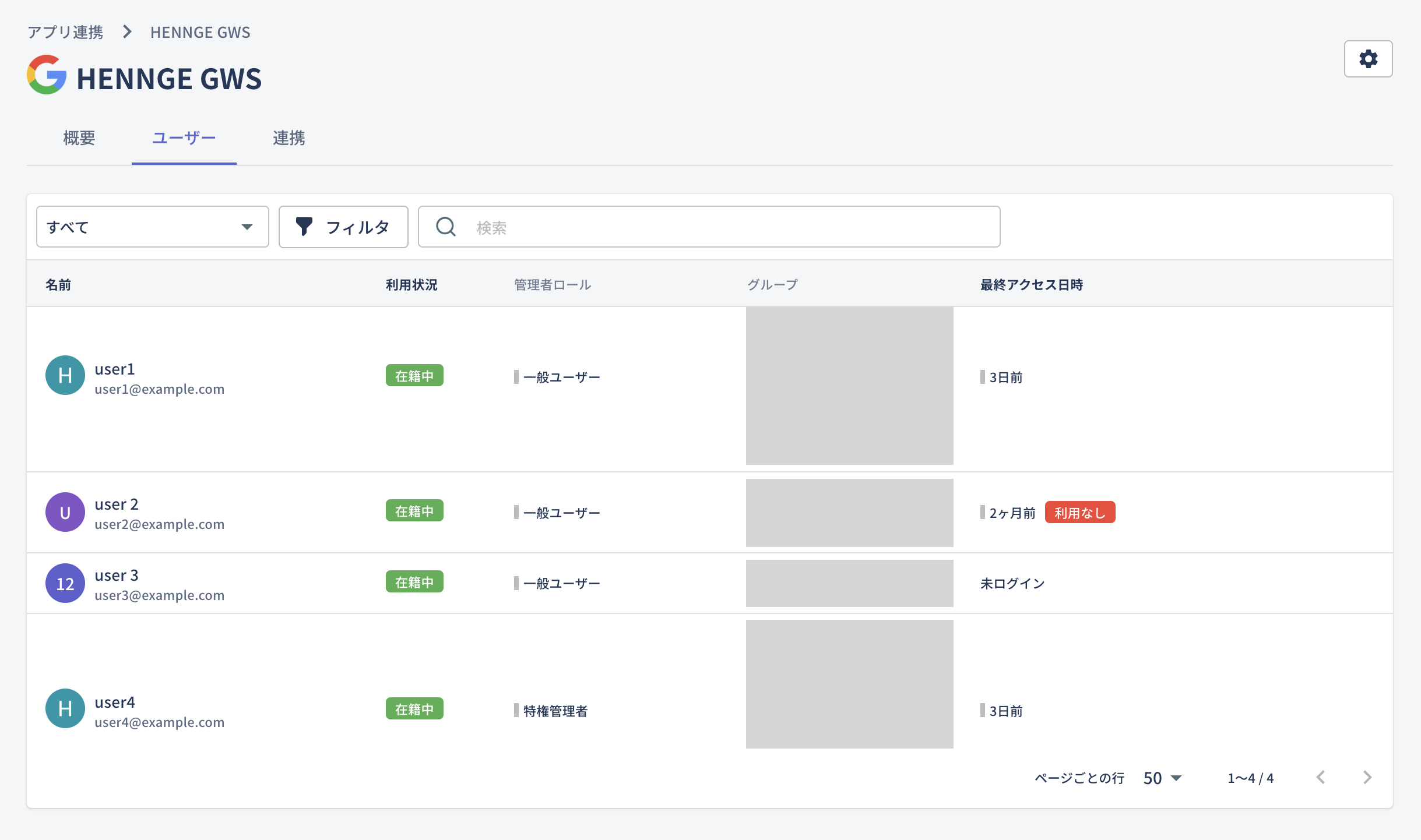Click user 2's 2ヶ月前 last access value
Viewport: 1421px width, 840px height.
[x=1012, y=513]
